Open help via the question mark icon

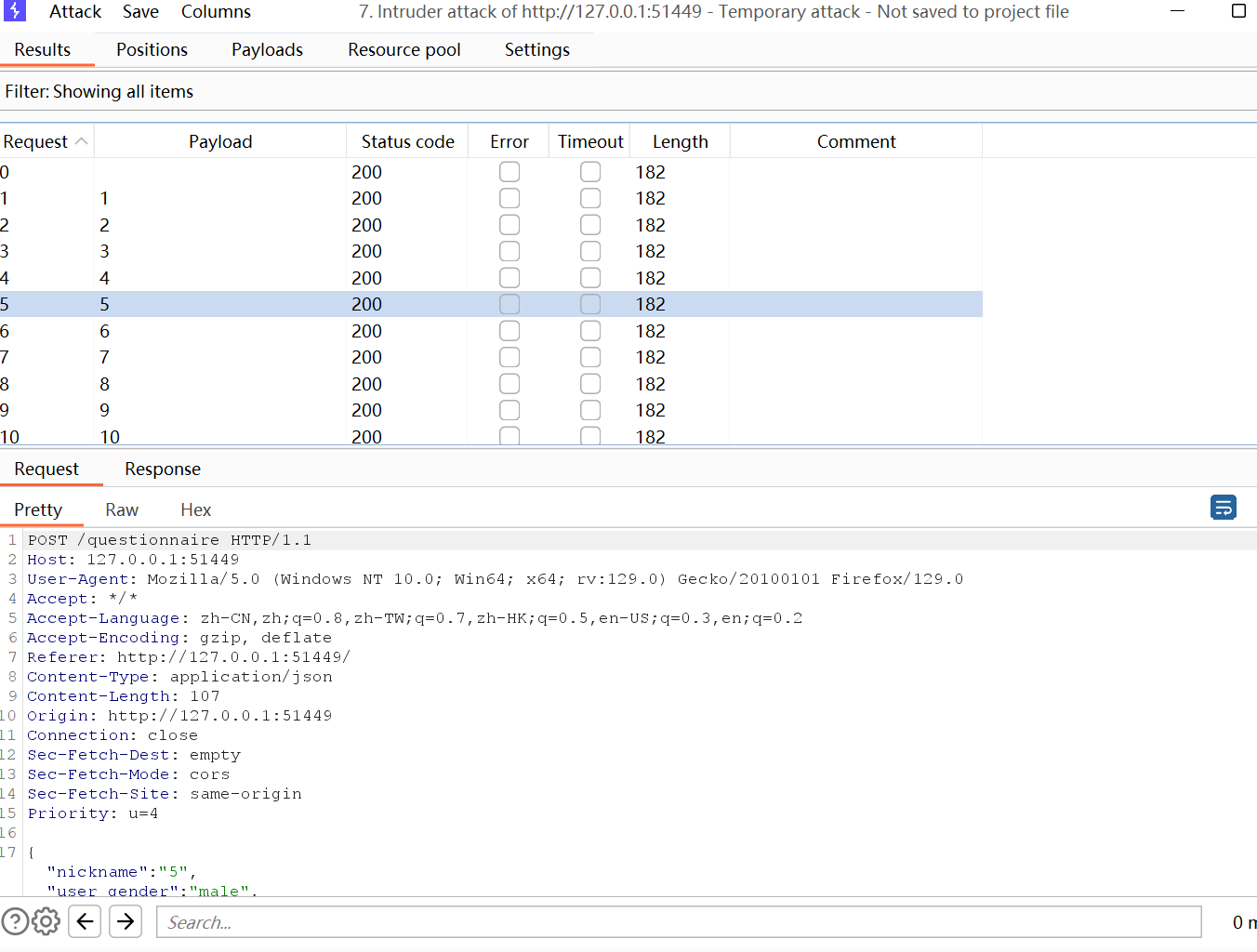15,922
